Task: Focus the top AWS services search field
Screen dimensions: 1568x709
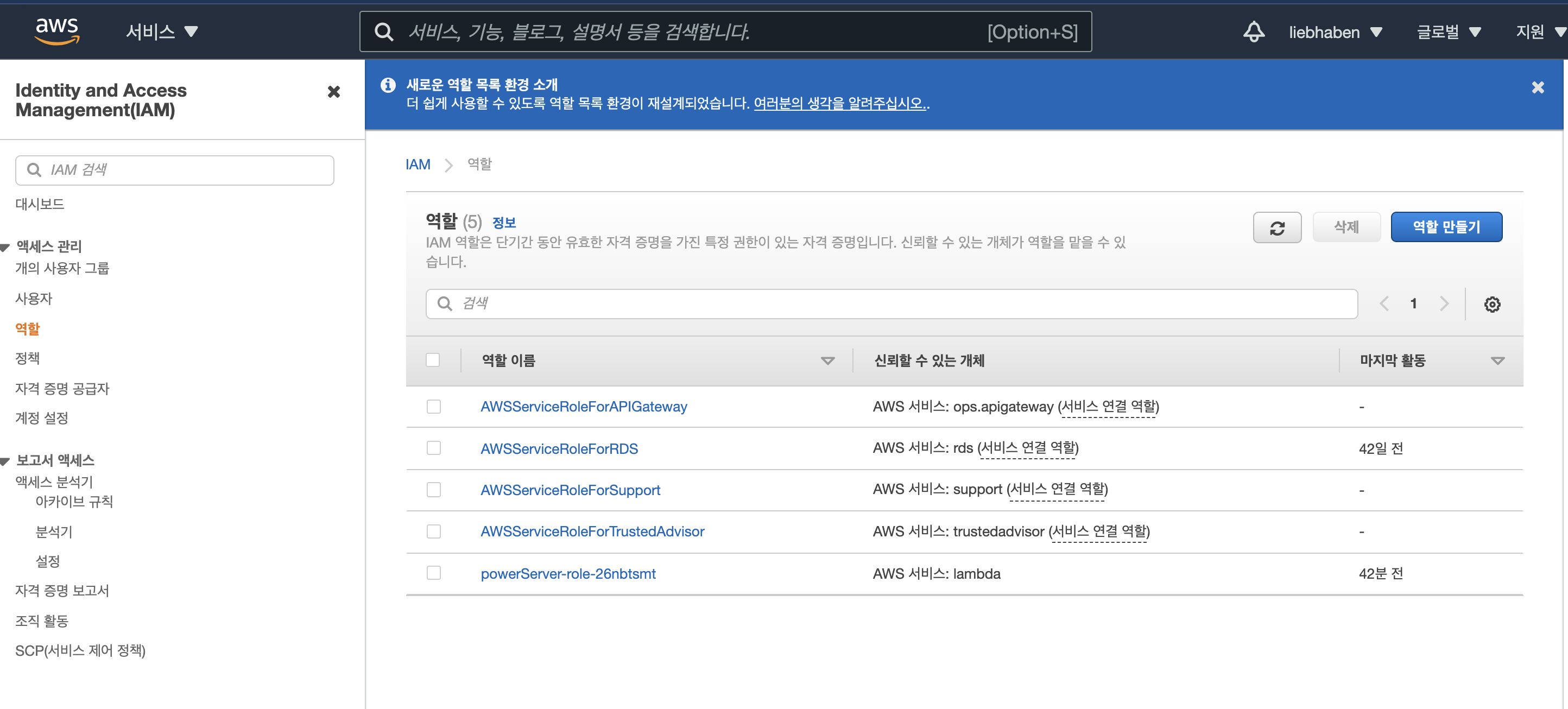Action: tap(725, 31)
